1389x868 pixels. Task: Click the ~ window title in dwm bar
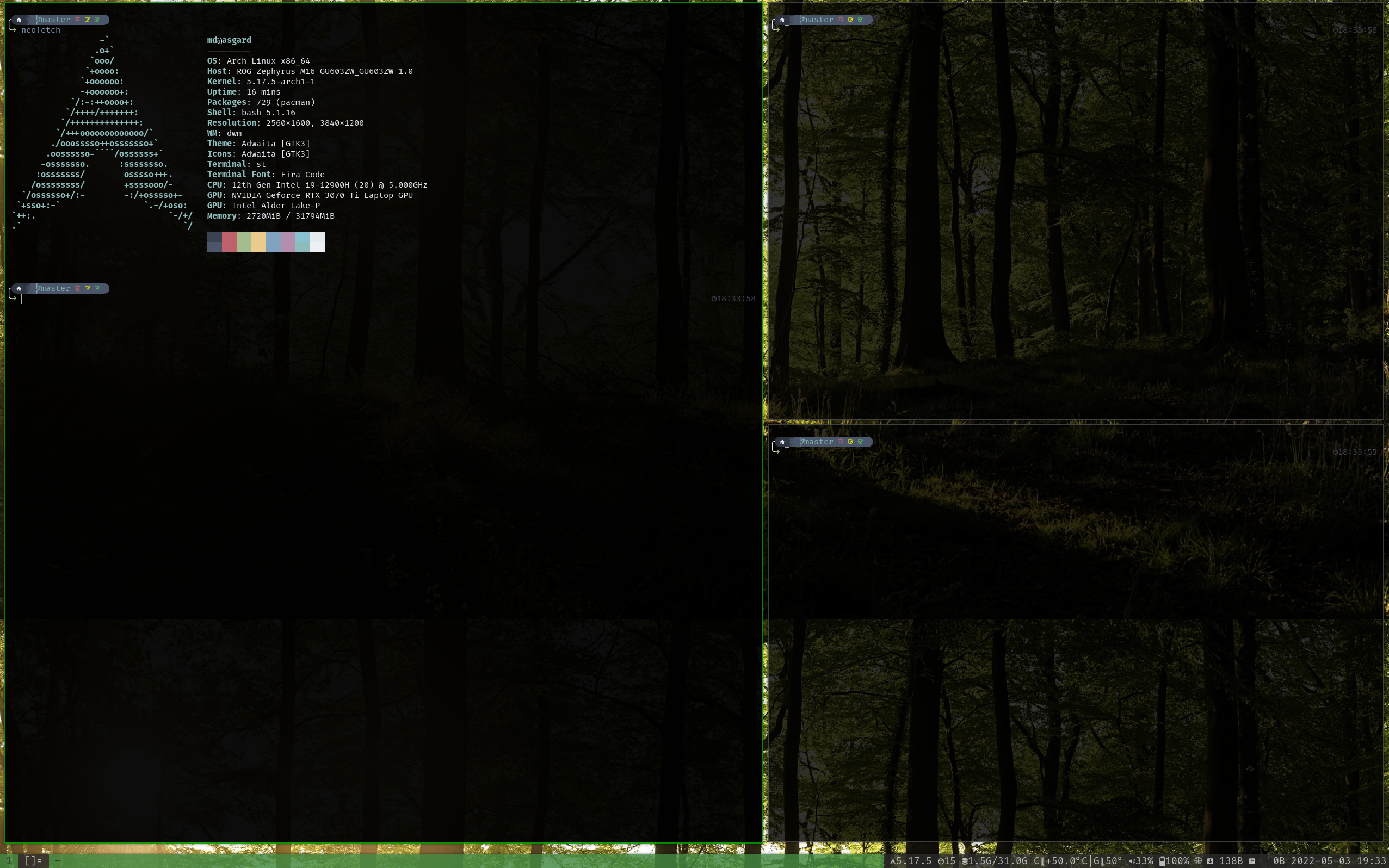click(58, 860)
